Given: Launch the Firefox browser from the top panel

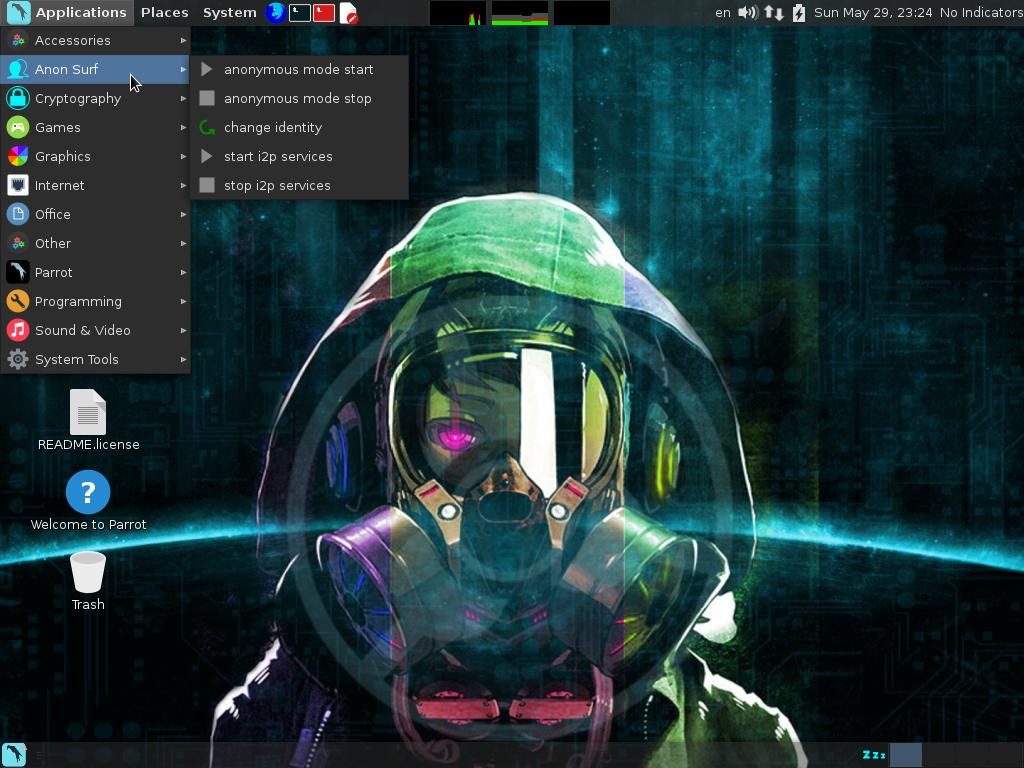Looking at the screenshot, I should click(276, 12).
